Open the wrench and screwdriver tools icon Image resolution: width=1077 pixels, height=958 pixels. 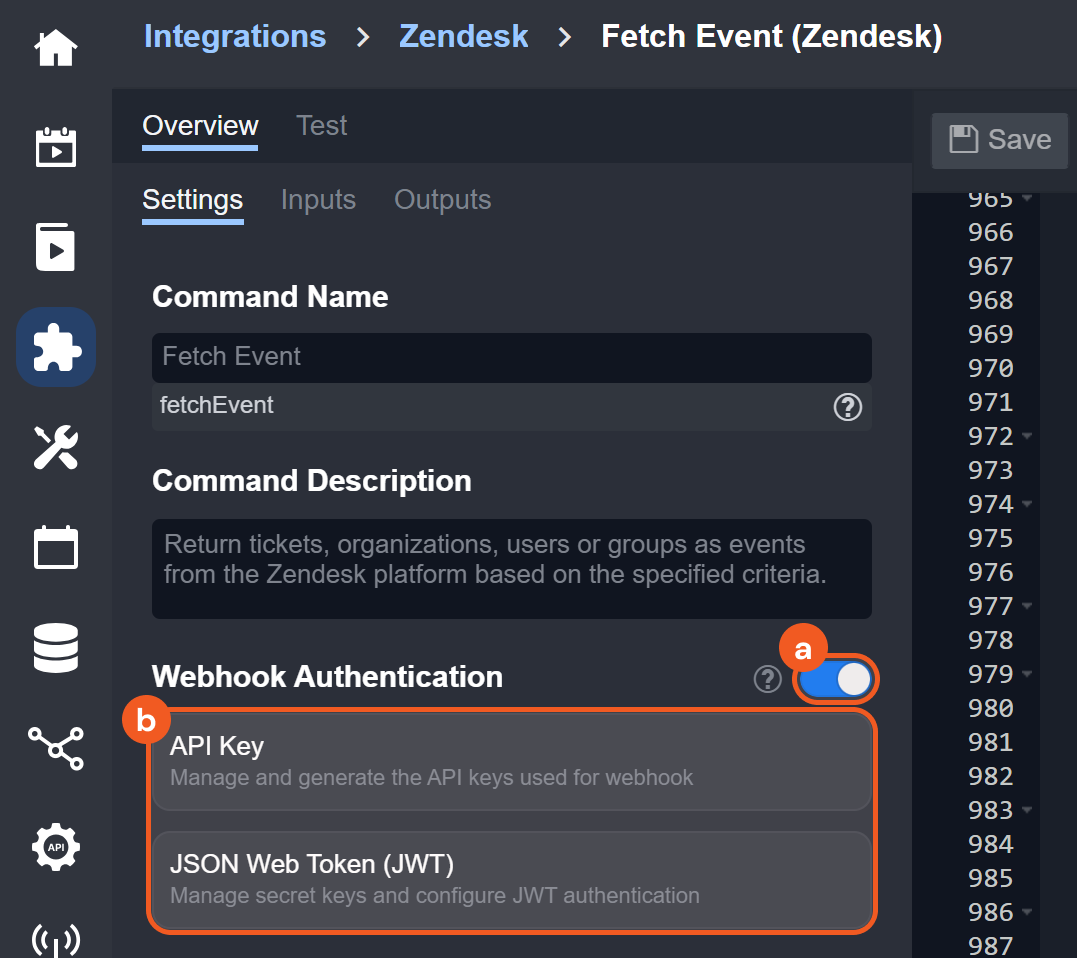click(56, 447)
